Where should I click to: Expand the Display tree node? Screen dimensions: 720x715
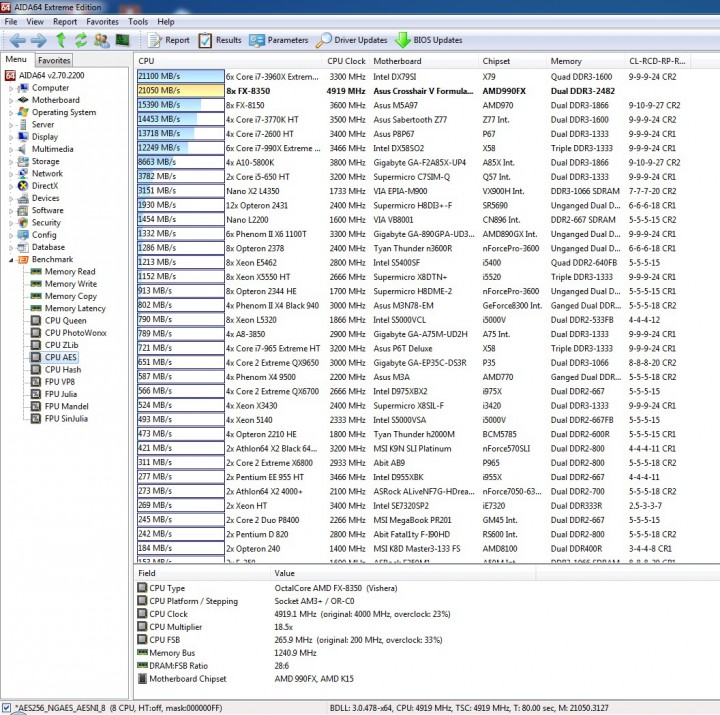pos(11,137)
